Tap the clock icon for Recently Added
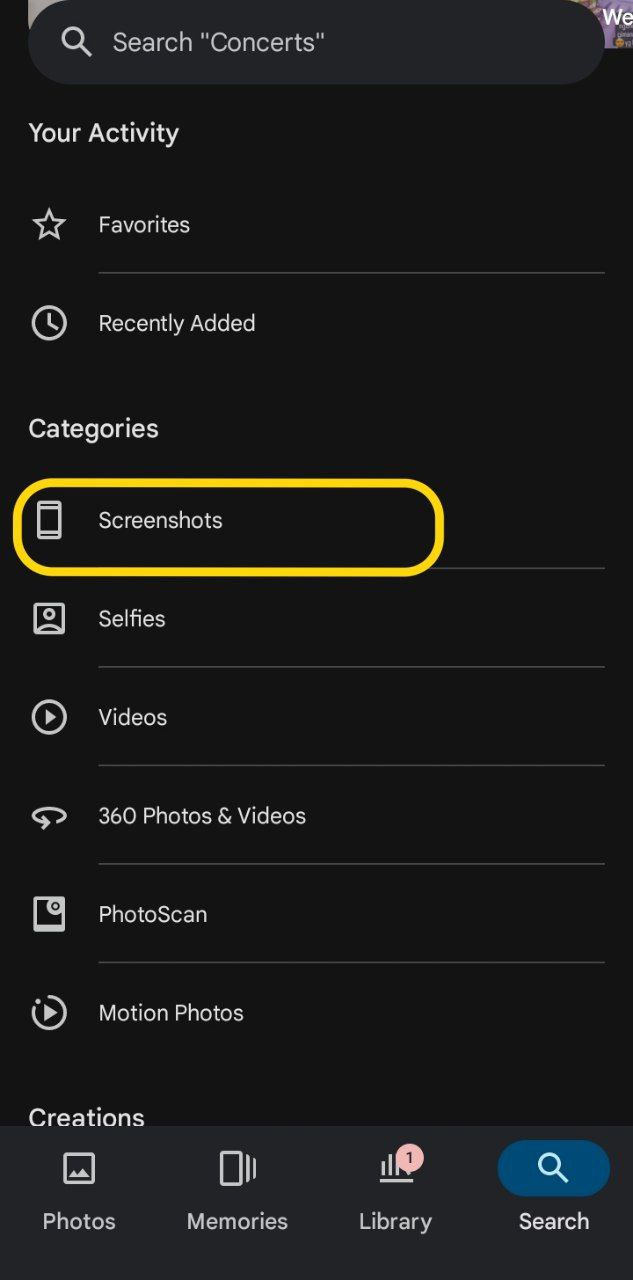The height and width of the screenshot is (1280, 633). coord(49,323)
